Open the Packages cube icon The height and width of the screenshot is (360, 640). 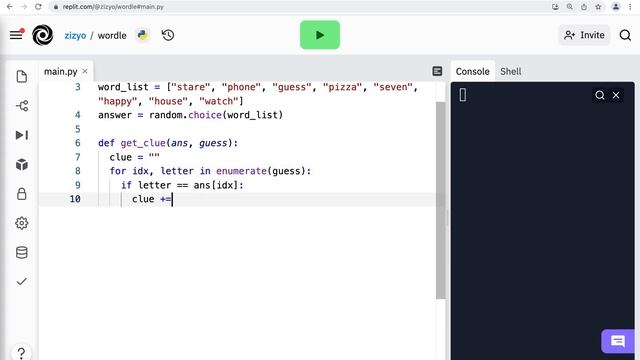tap(22, 164)
